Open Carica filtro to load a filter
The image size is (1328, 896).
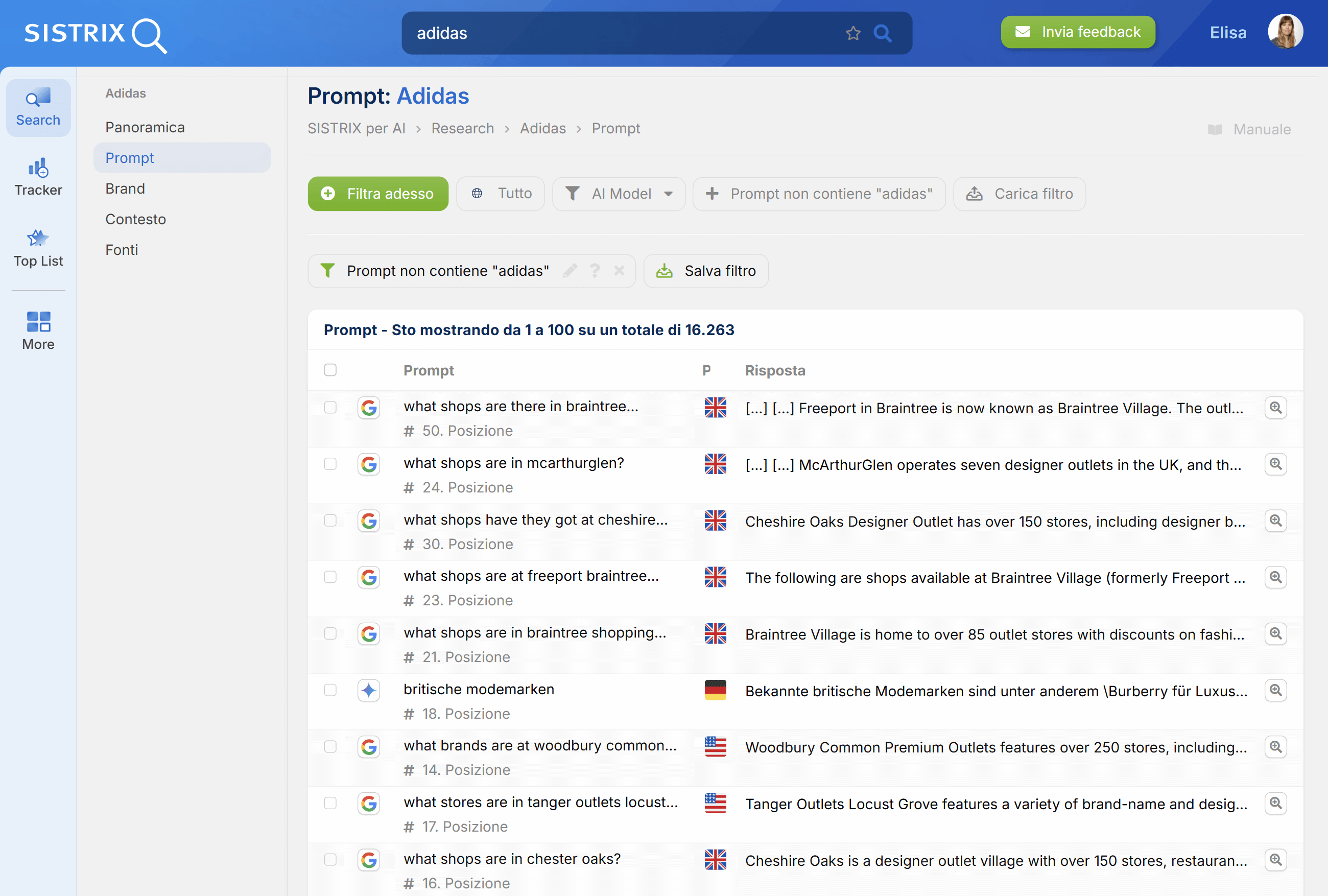pos(1019,194)
